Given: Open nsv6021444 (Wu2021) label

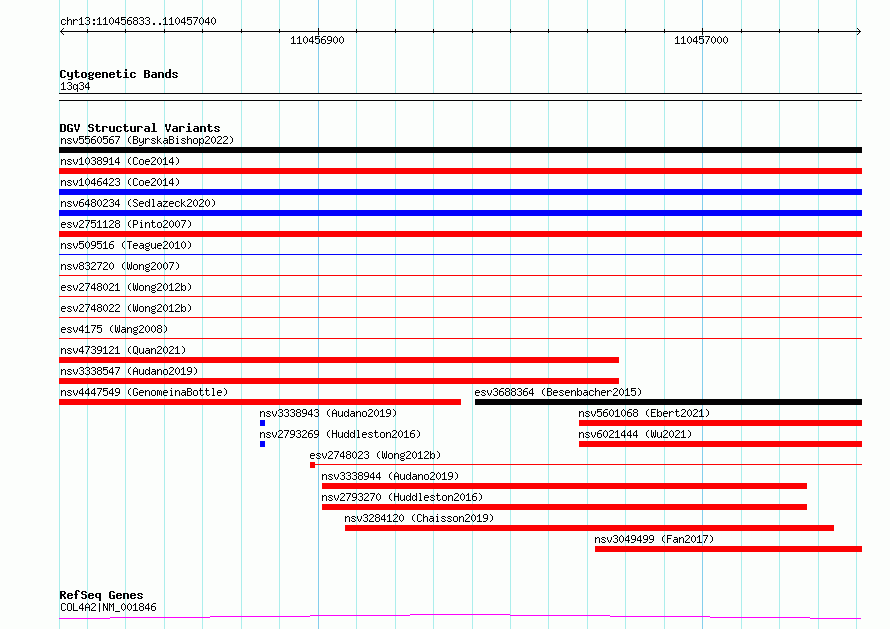Looking at the screenshot, I should (635, 434).
